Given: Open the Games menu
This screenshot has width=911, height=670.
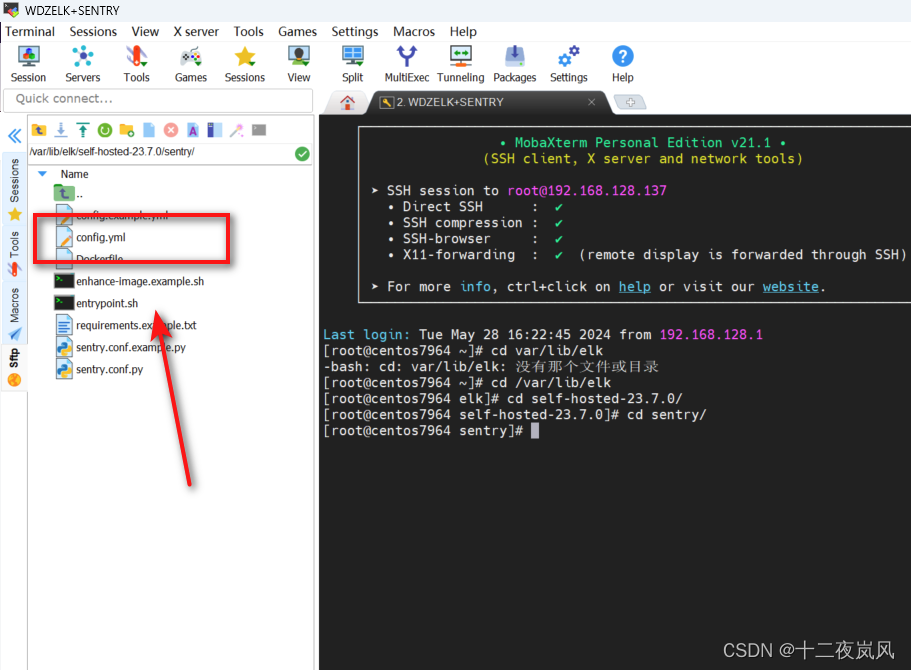Looking at the screenshot, I should tap(297, 31).
